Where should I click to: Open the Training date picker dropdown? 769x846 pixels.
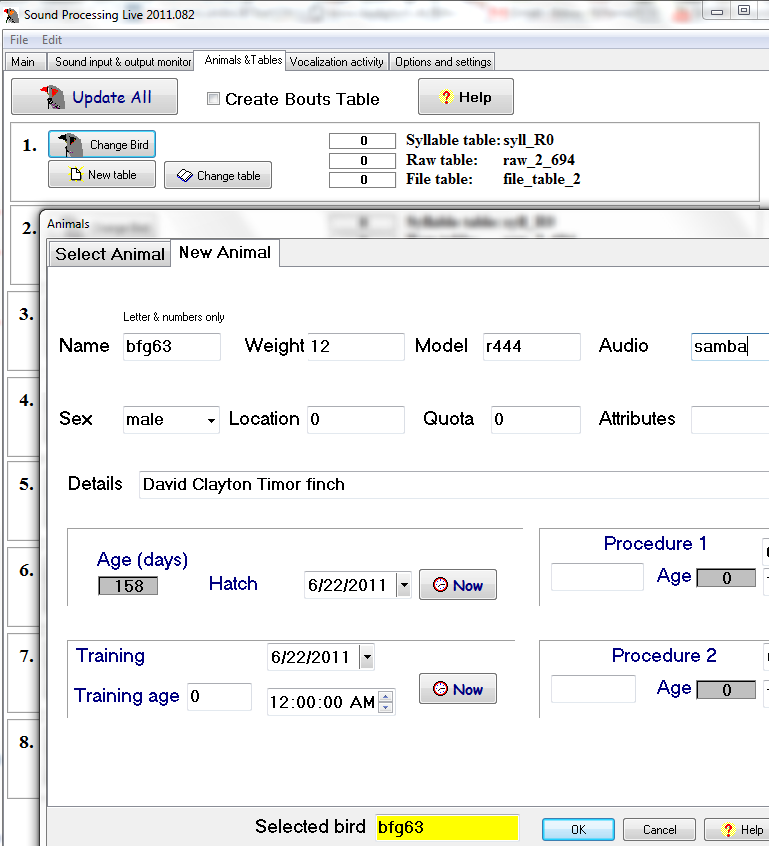click(x=366, y=657)
